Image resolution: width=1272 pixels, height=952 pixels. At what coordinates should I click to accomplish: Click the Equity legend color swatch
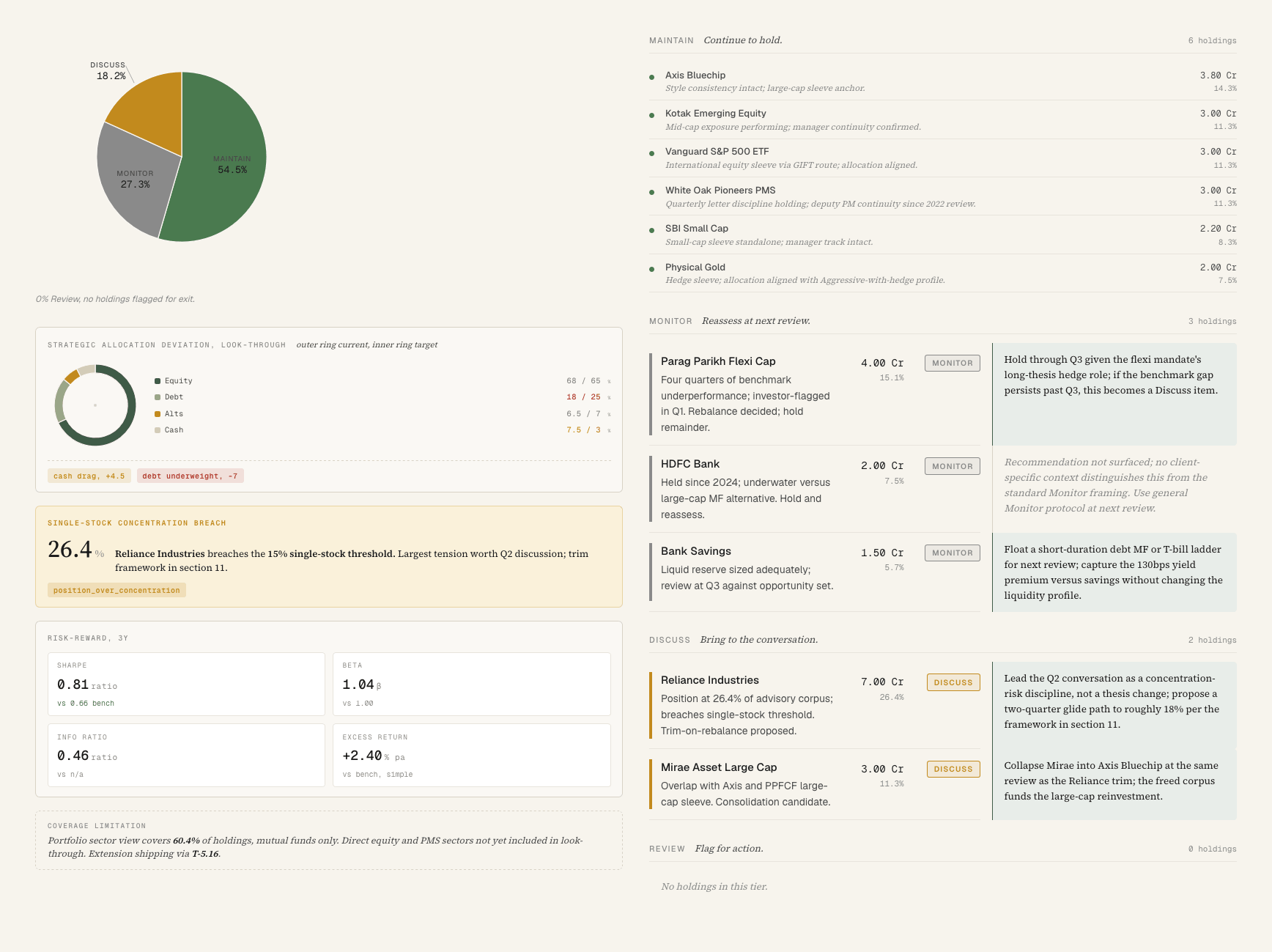[158, 380]
